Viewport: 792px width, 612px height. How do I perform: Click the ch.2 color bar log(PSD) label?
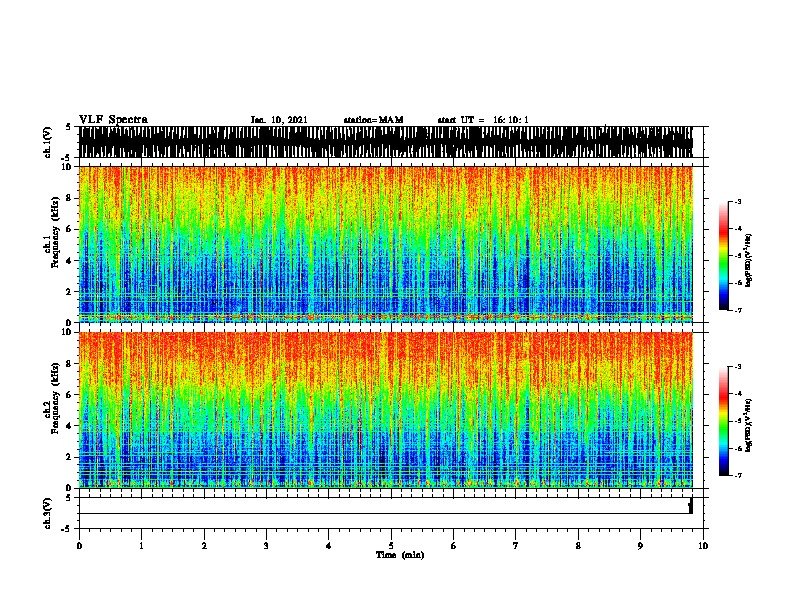point(748,426)
